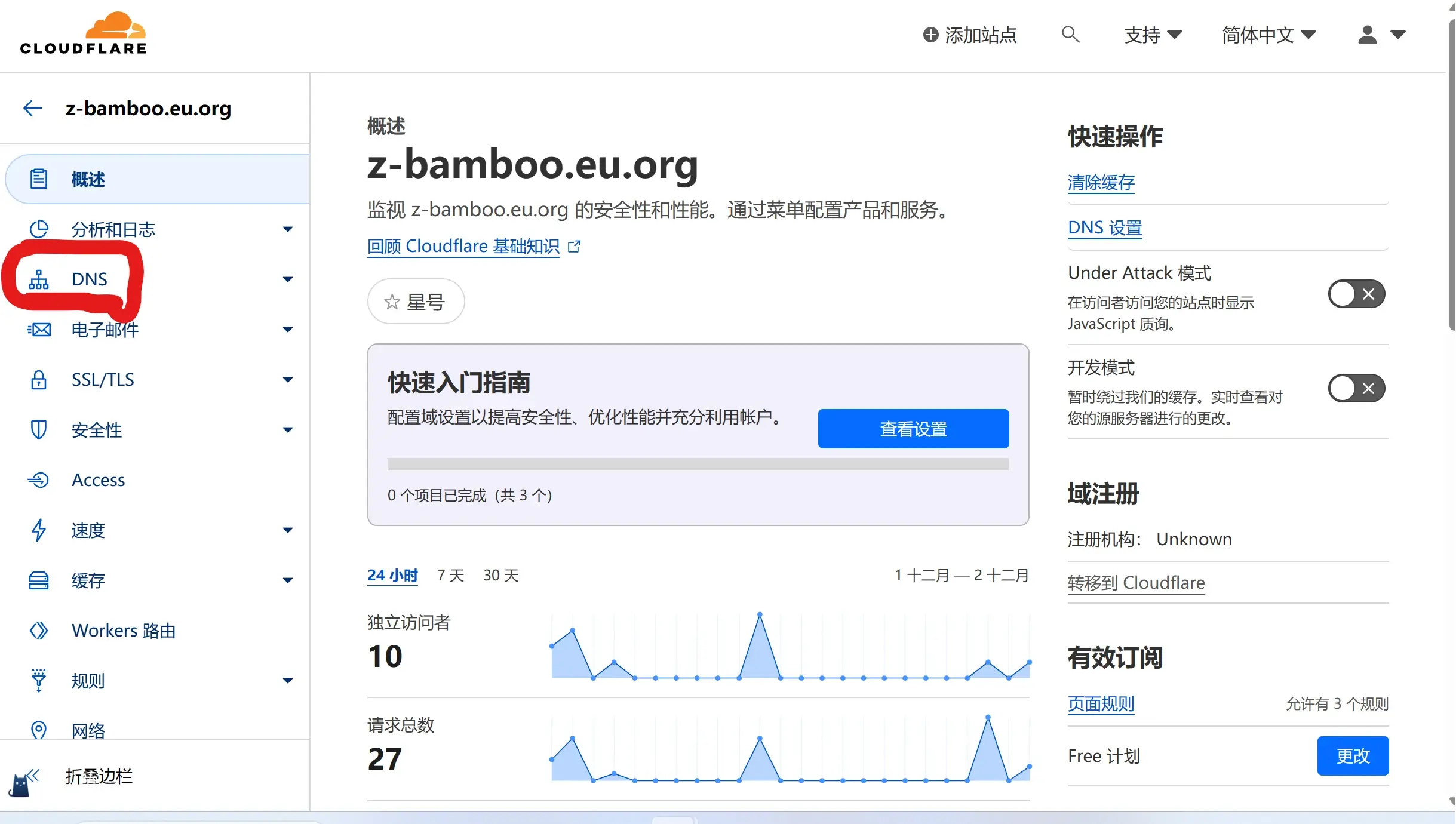The width and height of the screenshot is (1456, 824).
Task: Expand the SSL/TLS menu arrow
Action: click(x=288, y=380)
